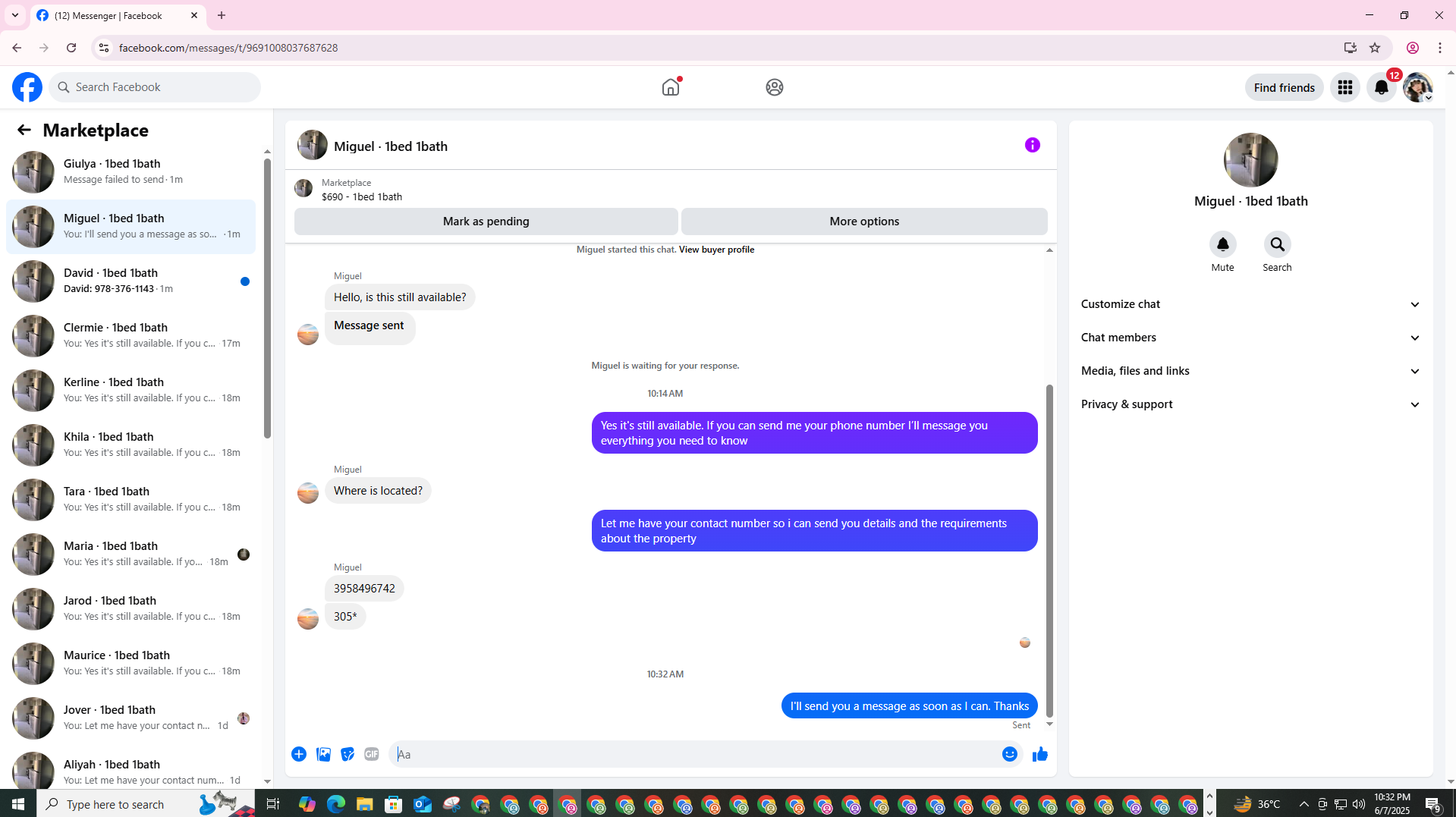Open the emoji picker in the message box
The image size is (1456, 817).
pyautogui.click(x=1009, y=754)
